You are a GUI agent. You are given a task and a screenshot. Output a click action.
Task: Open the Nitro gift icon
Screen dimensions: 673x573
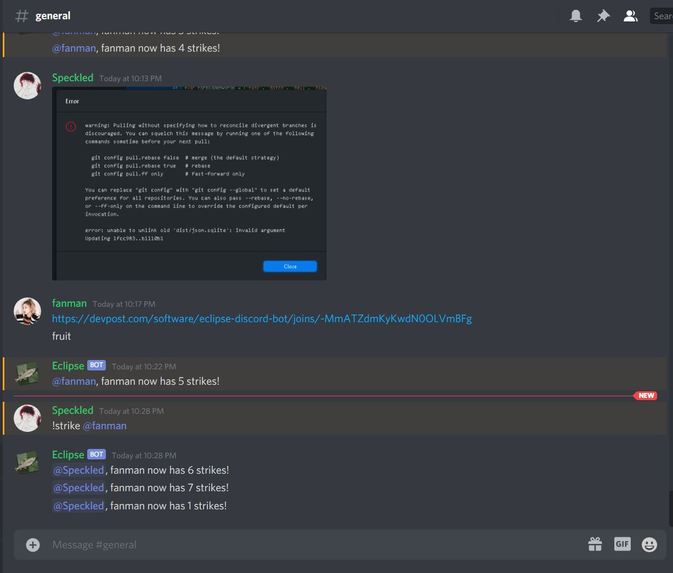point(595,544)
